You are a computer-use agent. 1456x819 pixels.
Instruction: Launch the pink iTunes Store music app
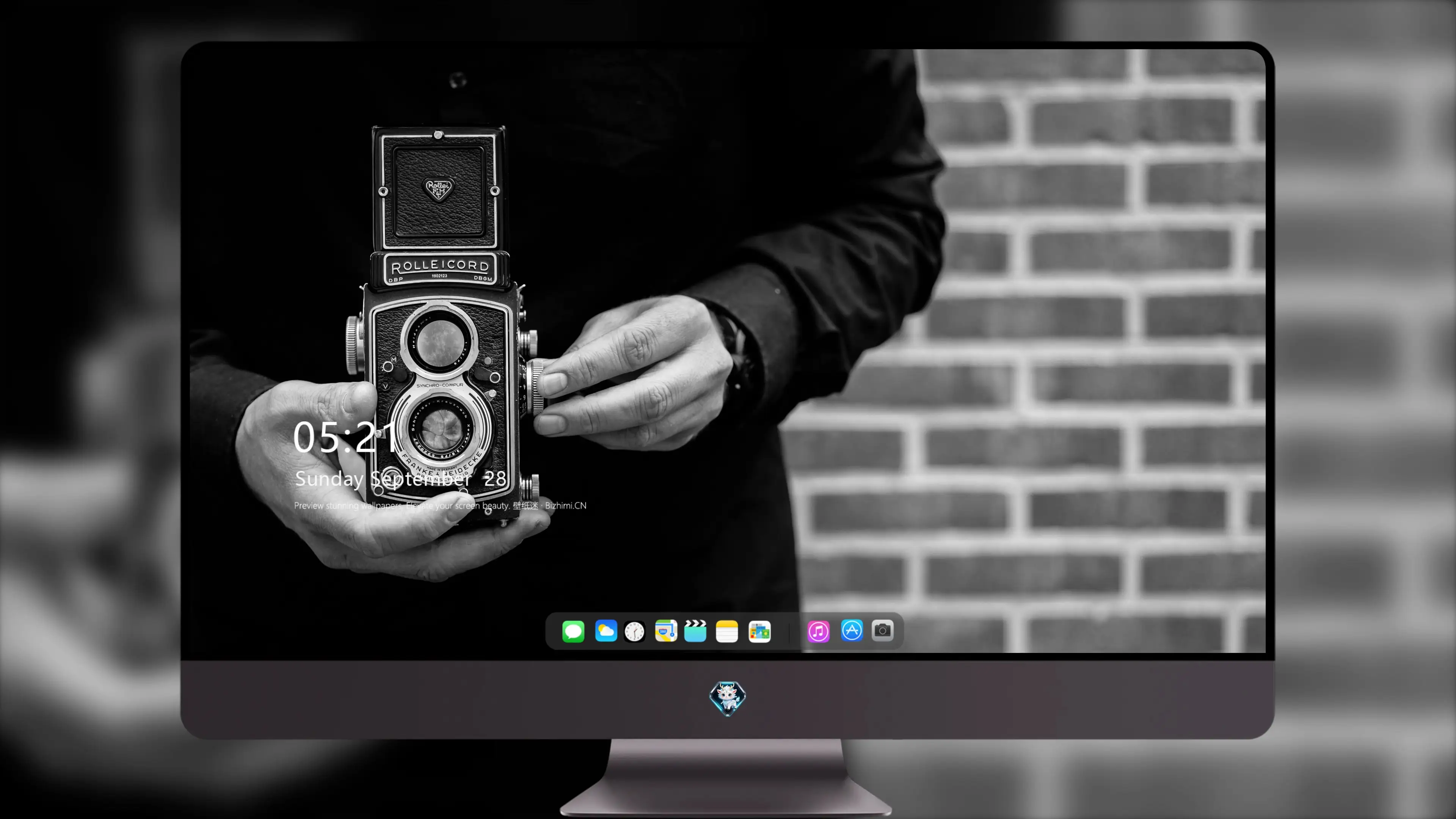(x=819, y=631)
